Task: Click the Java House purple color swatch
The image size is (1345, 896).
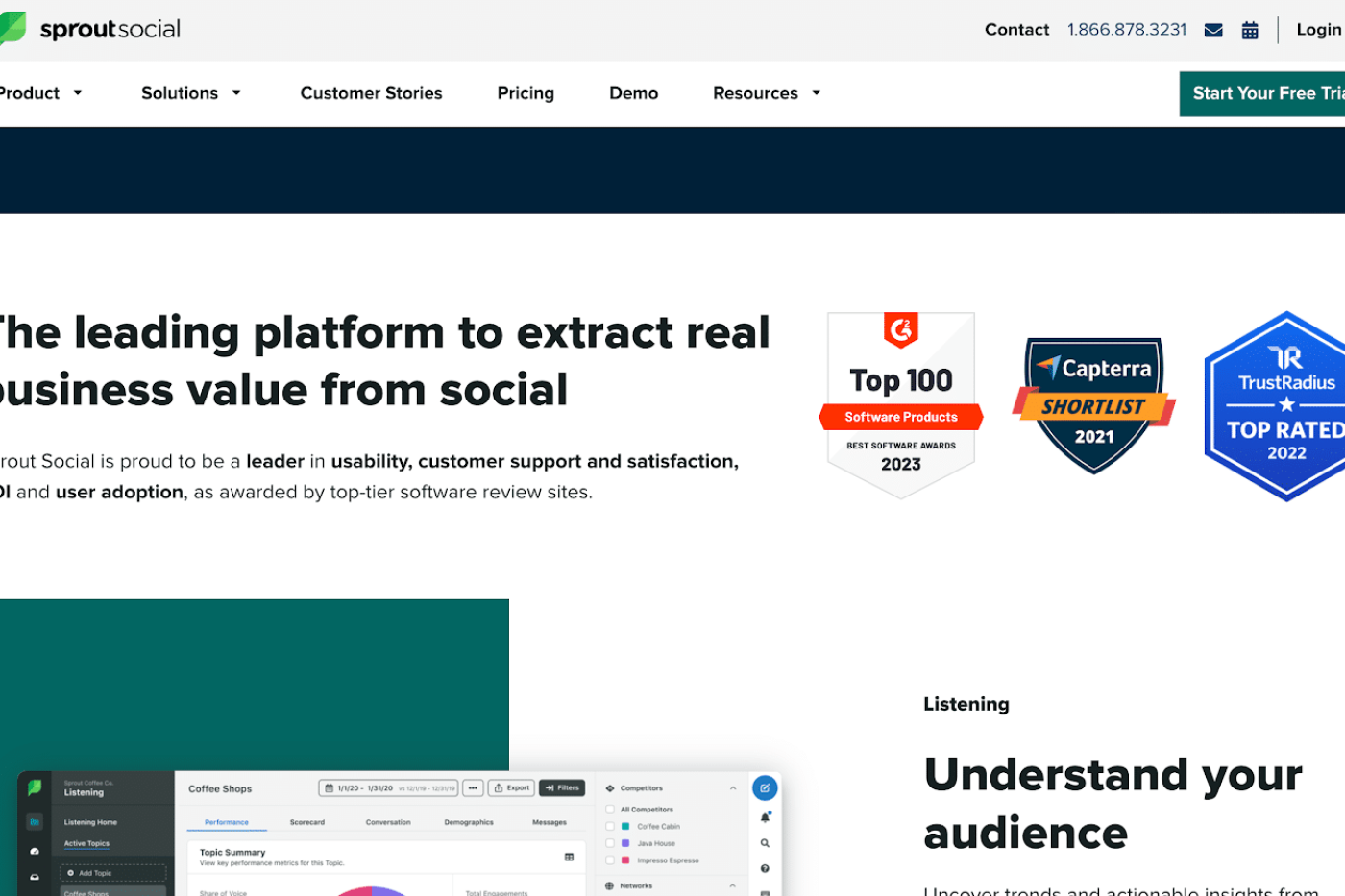Action: tap(625, 843)
